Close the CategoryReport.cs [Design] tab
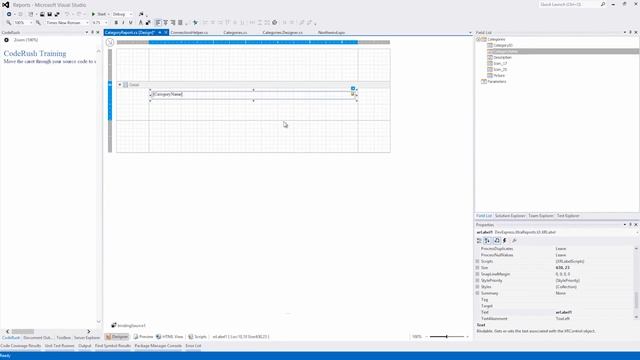Screen dimensions: 640x360 tap(166, 32)
